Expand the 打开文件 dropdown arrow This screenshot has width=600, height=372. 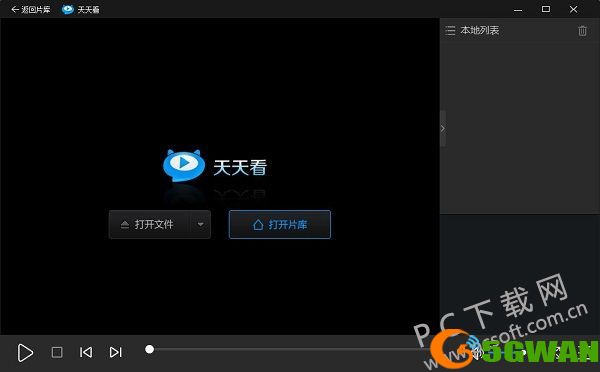(201, 224)
